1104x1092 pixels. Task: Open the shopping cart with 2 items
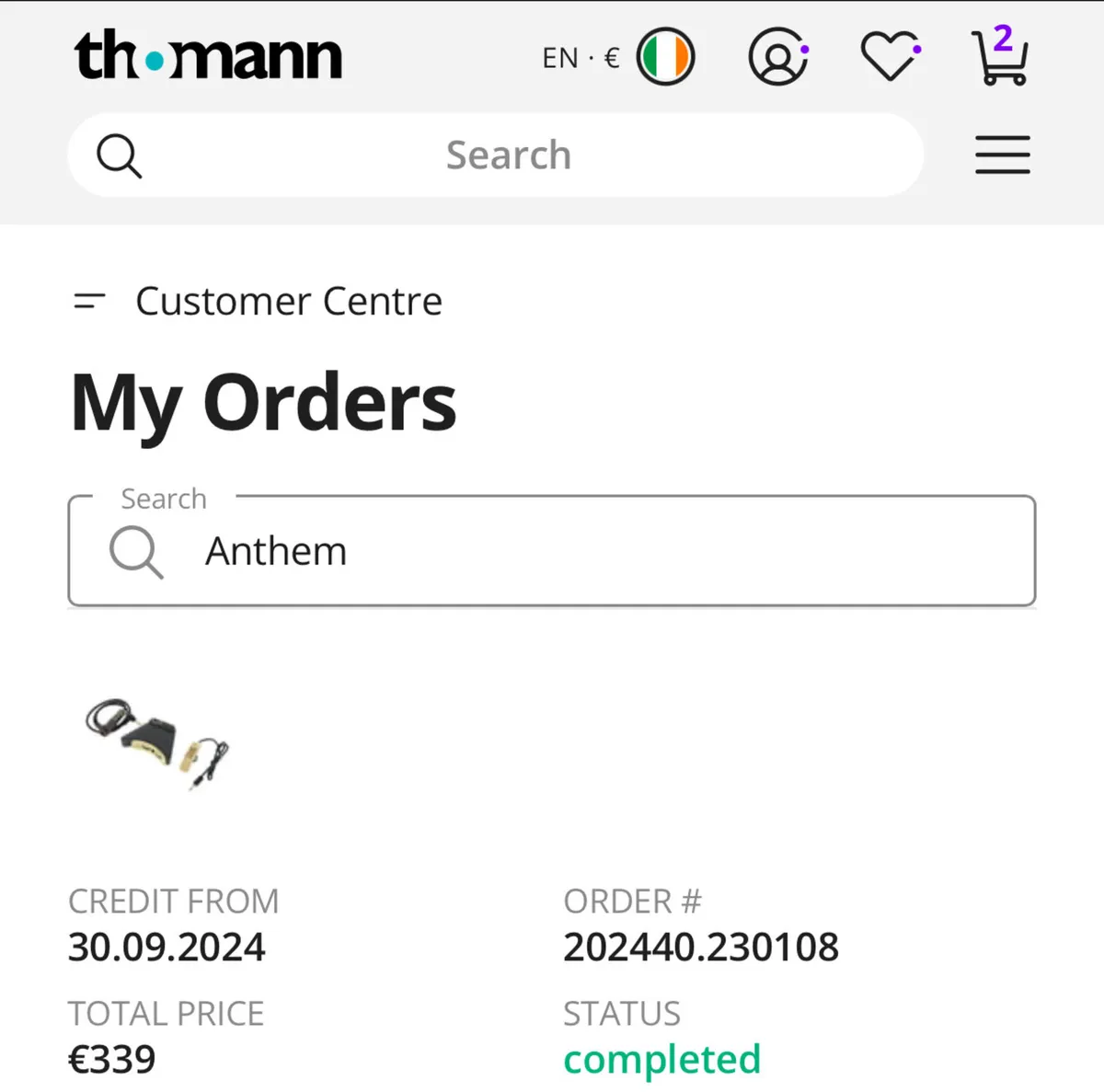pyautogui.click(x=1000, y=57)
